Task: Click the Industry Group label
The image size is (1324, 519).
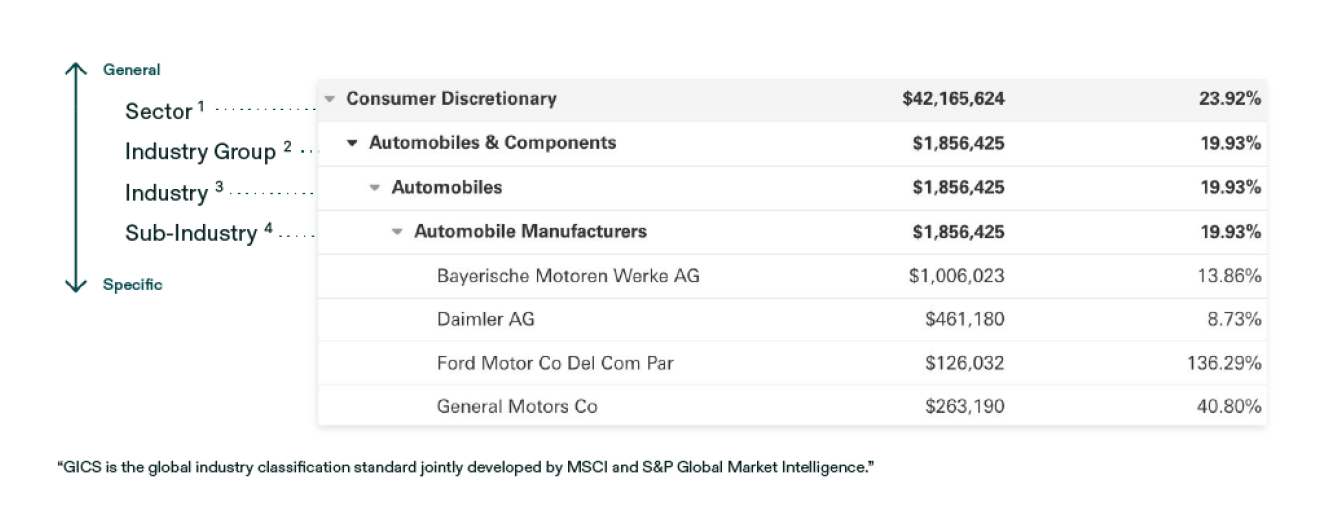Action: click(200, 152)
